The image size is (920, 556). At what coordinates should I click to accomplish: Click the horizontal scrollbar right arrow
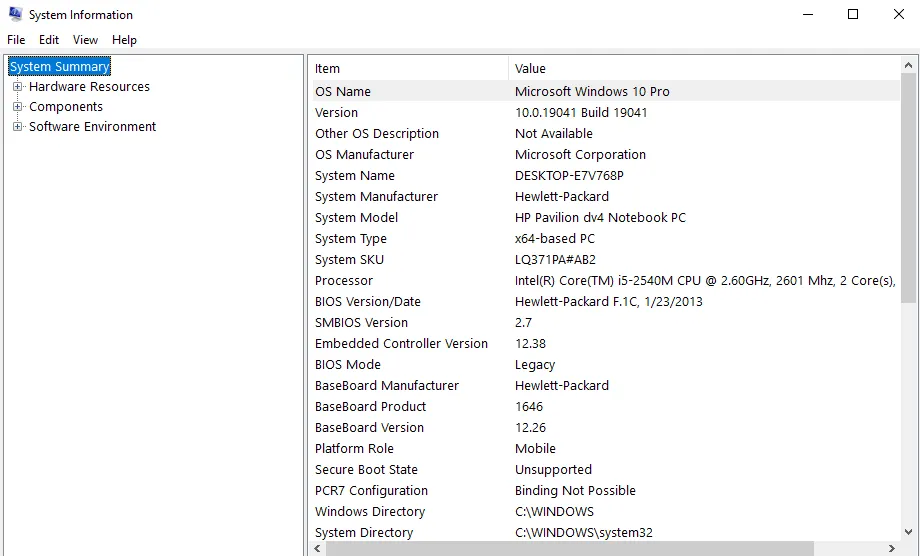[x=892, y=548]
